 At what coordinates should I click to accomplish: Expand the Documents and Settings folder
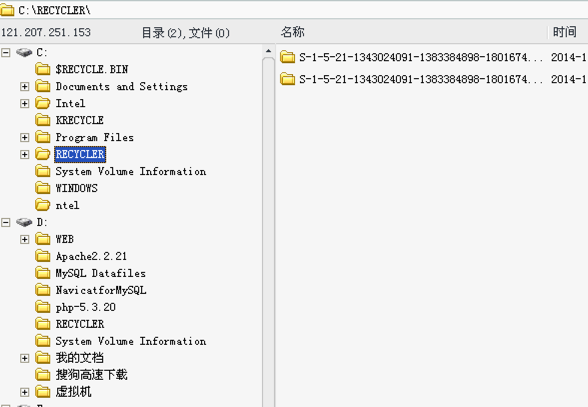point(24,87)
